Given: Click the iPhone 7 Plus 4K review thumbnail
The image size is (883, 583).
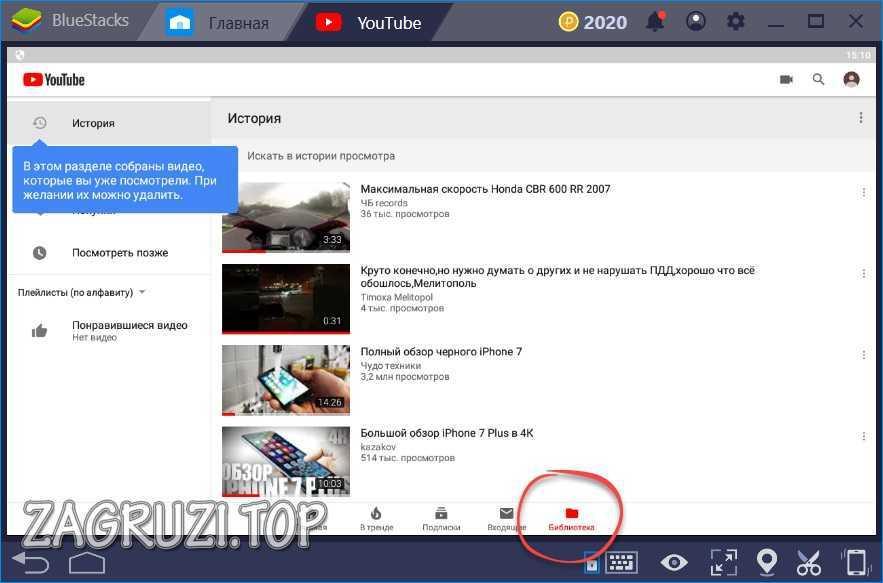Looking at the screenshot, I should point(286,461).
